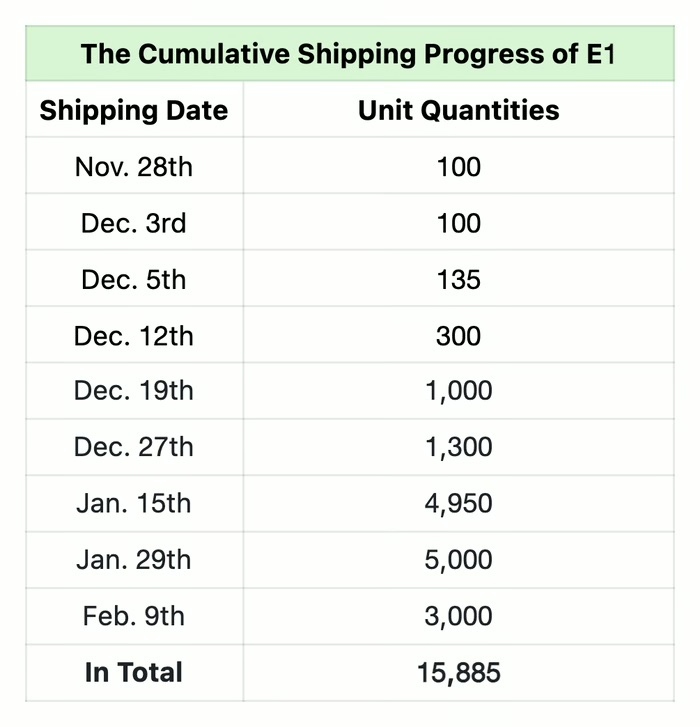Select the 5,000 unit quantity cell
This screenshot has width=700, height=727.
pos(458,559)
